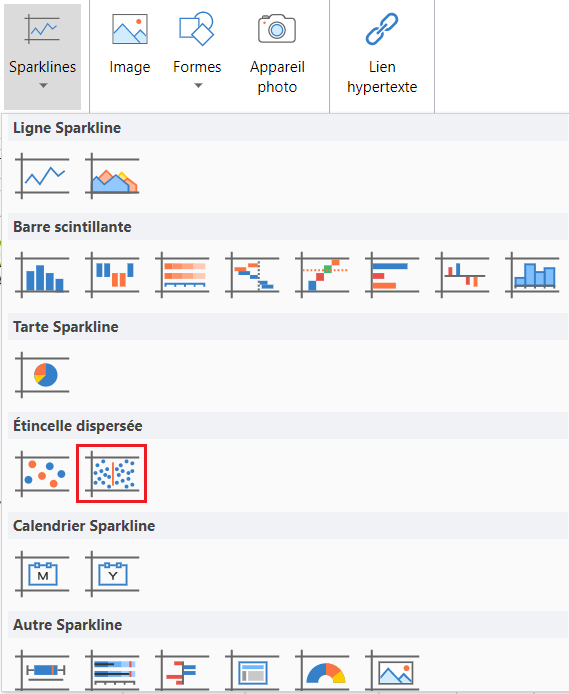
Task: Insert the month calendar sparkline
Action: 42,574
